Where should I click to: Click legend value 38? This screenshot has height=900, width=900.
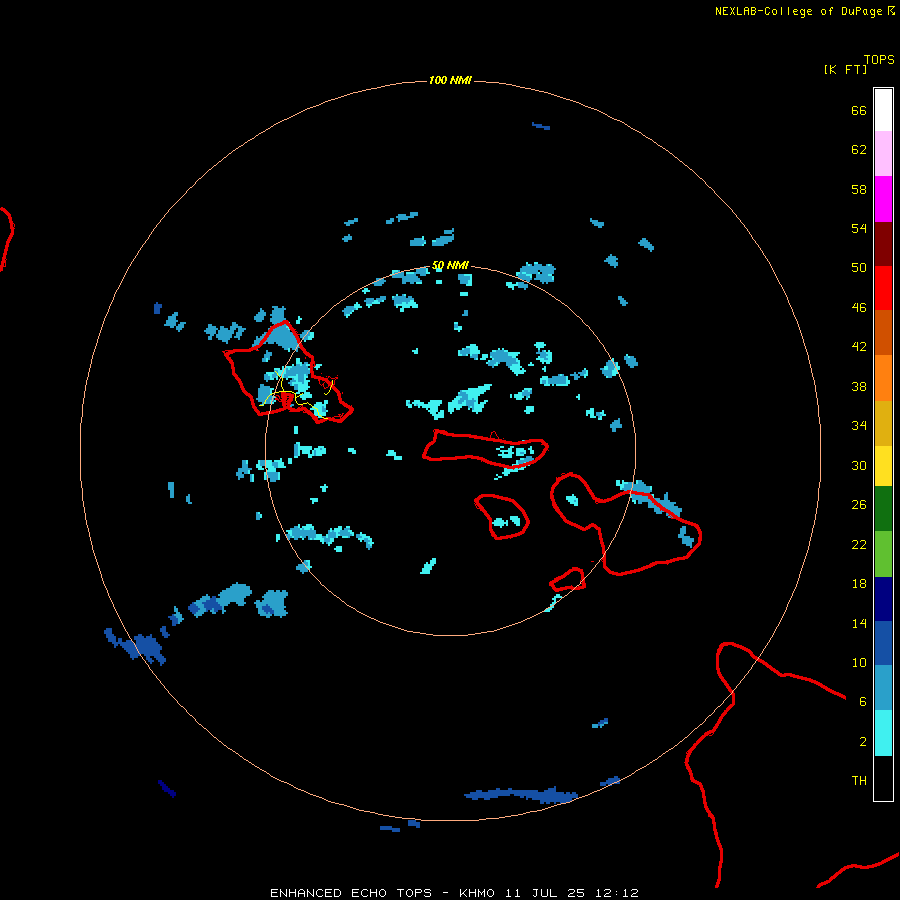[x=859, y=386]
